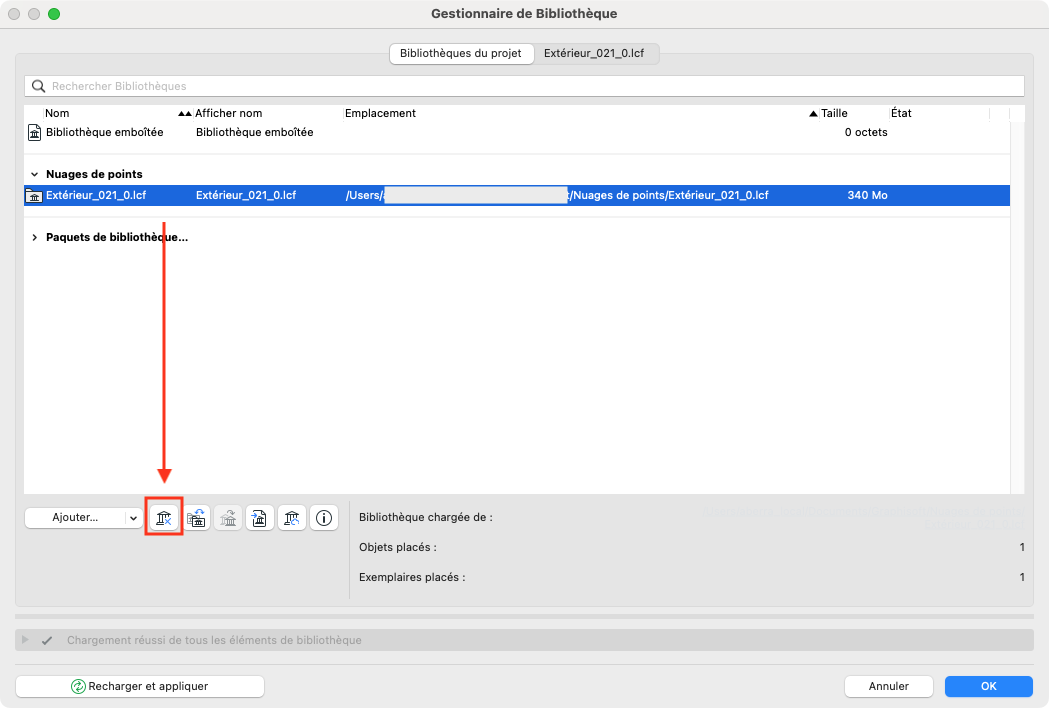
Task: Click the Nom column header
Action: (57, 114)
